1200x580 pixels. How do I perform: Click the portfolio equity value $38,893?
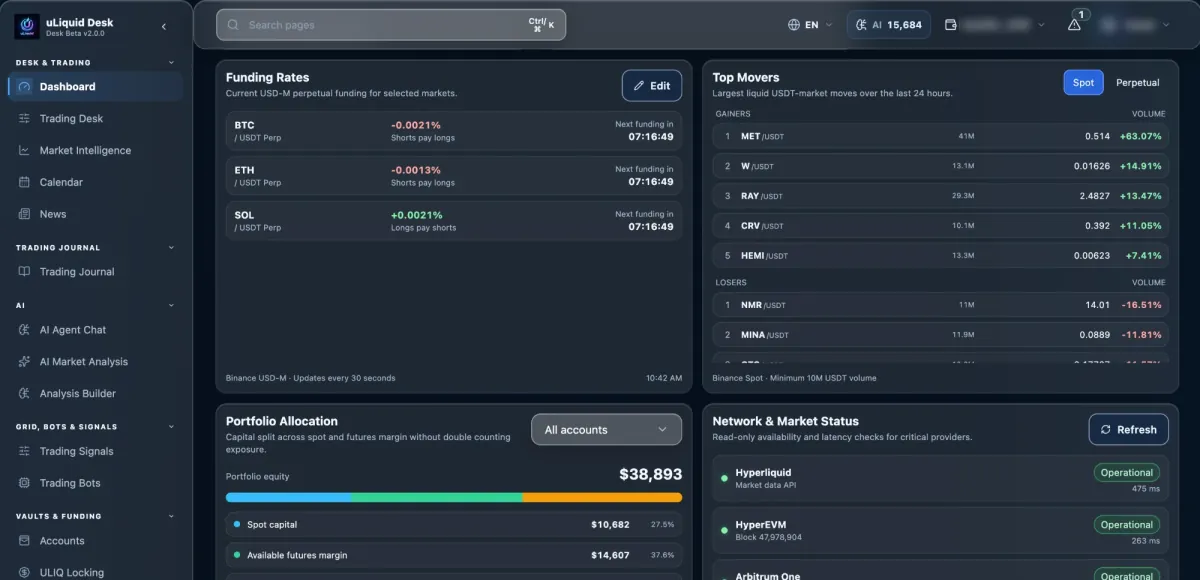click(x=650, y=475)
